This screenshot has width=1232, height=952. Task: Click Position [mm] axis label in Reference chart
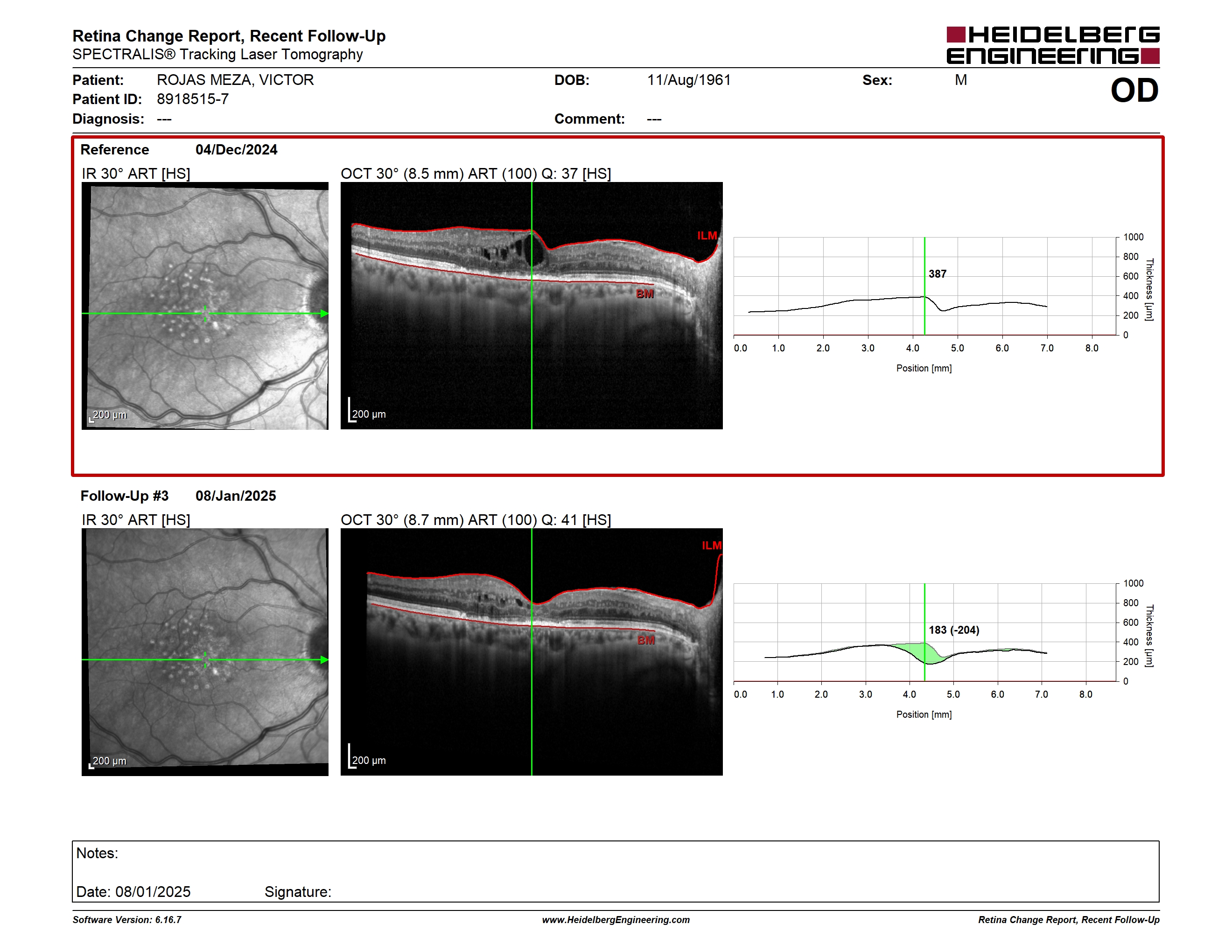[x=924, y=368]
